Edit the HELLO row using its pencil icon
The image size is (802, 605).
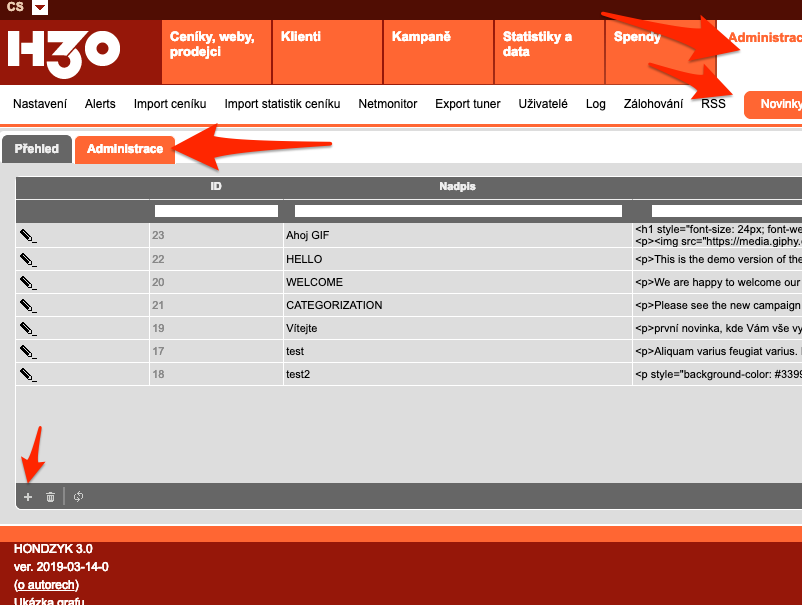tap(28, 259)
